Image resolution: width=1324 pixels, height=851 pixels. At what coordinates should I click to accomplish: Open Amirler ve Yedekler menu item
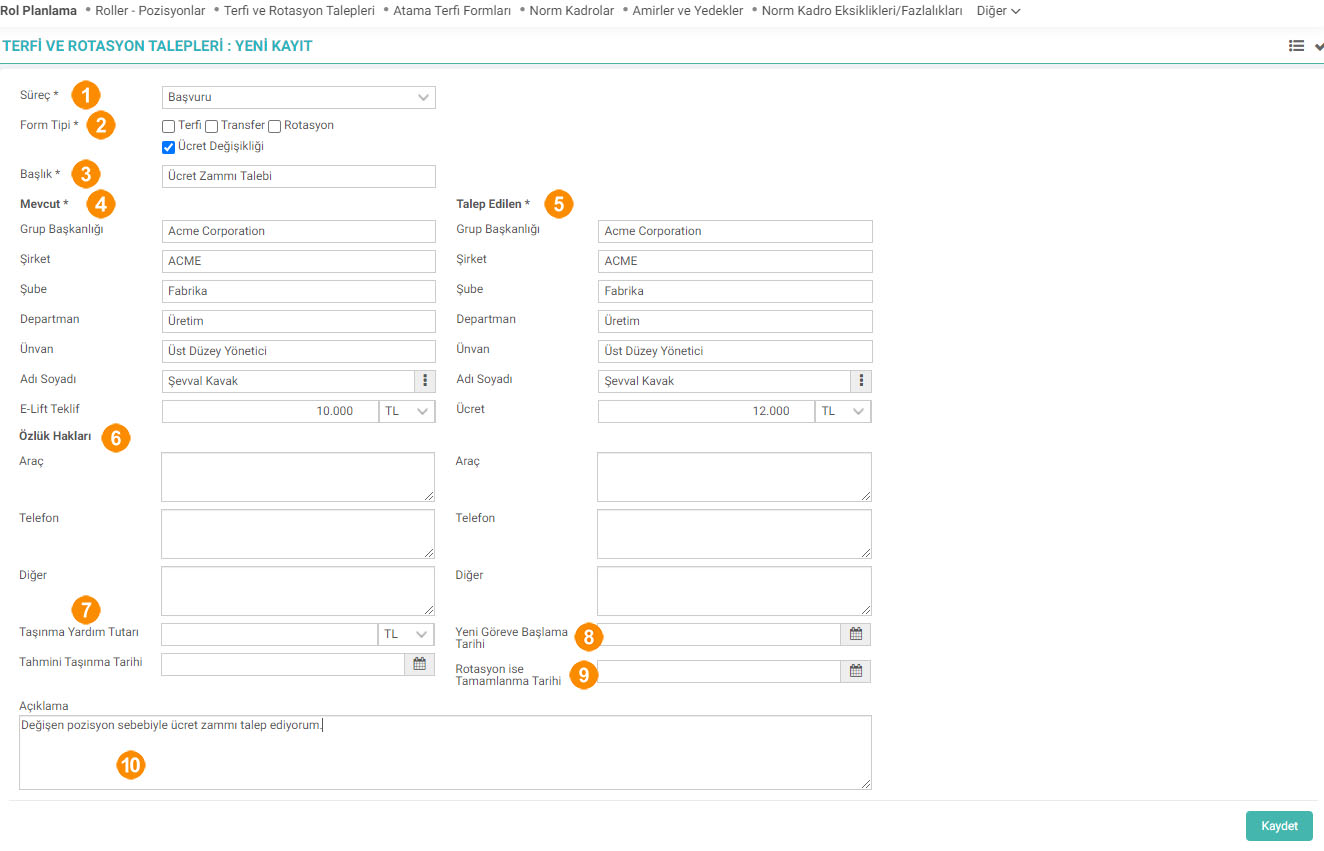(688, 11)
